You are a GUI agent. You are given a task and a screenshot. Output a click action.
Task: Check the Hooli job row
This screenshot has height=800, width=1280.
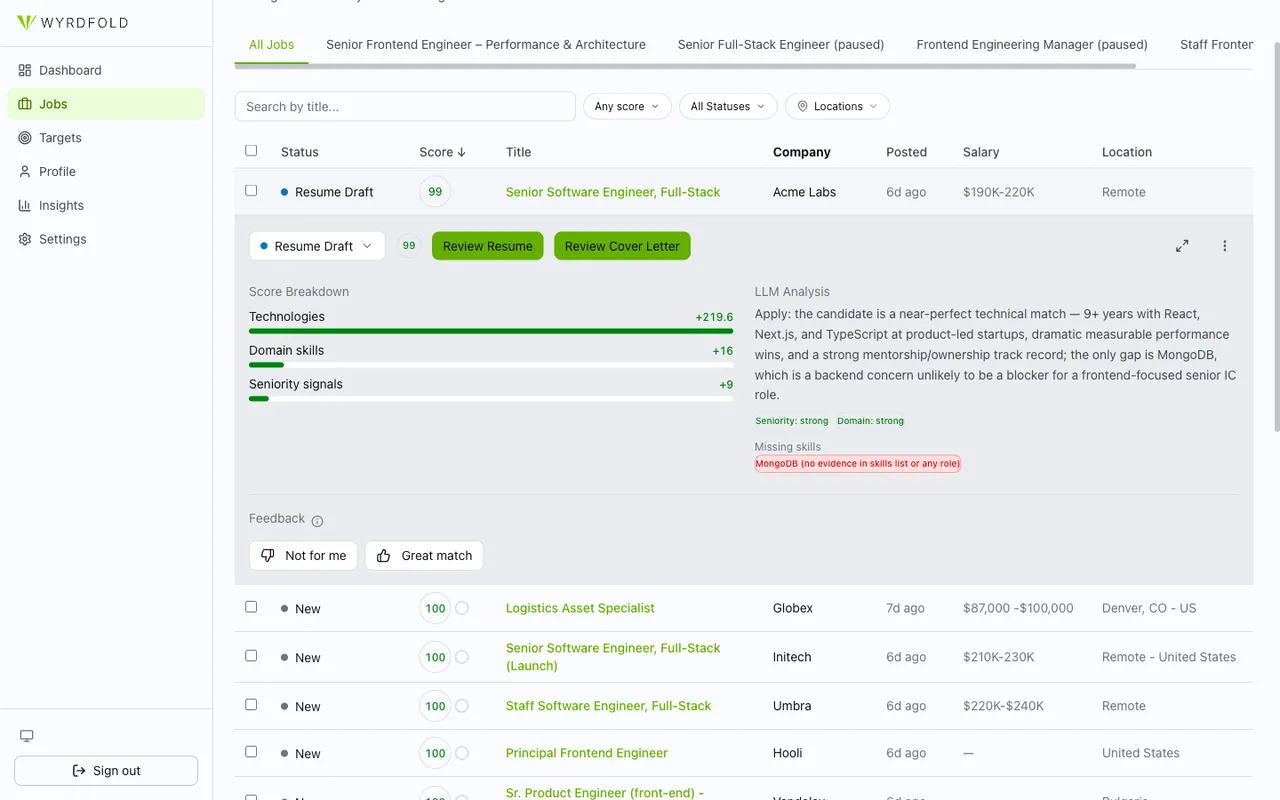[x=251, y=752]
